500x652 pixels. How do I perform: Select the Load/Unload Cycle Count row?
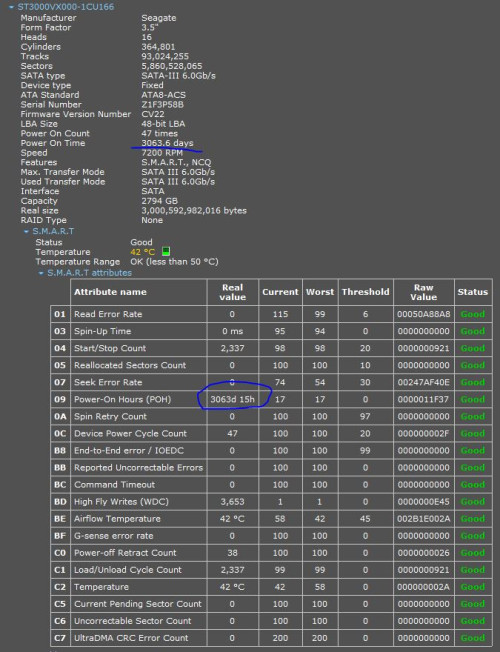[271, 570]
